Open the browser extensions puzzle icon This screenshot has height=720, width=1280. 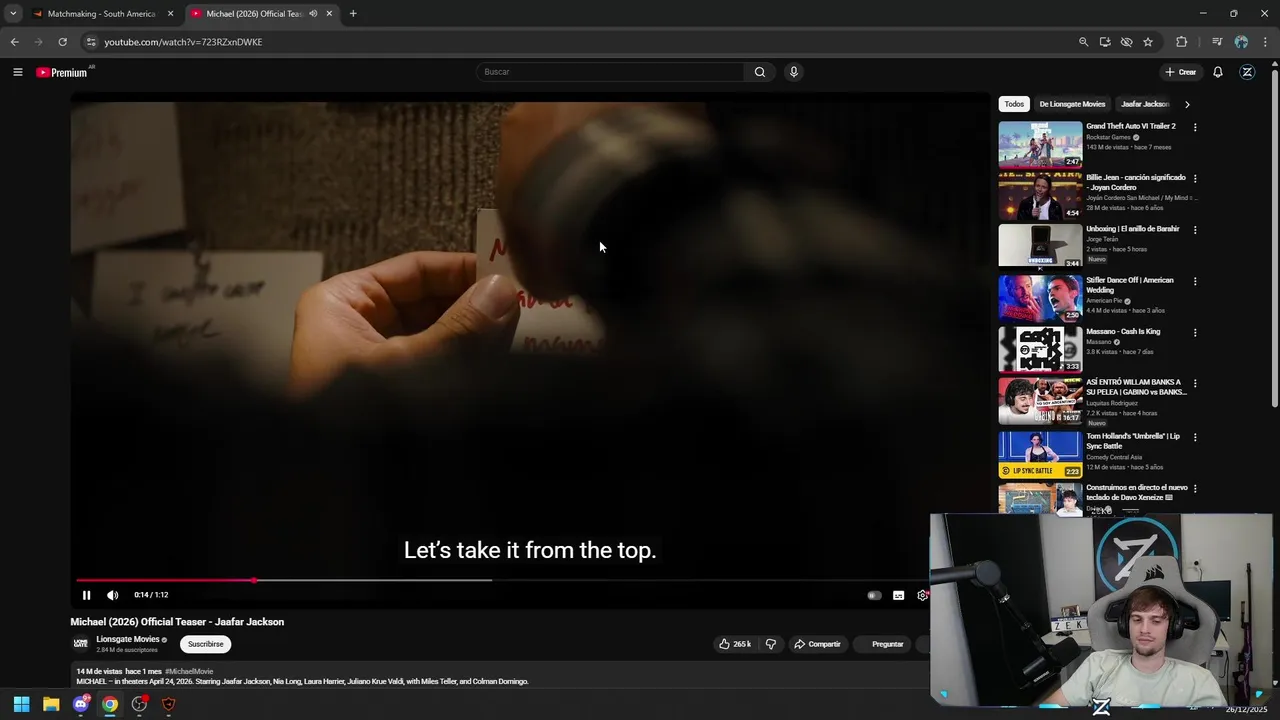(1182, 42)
